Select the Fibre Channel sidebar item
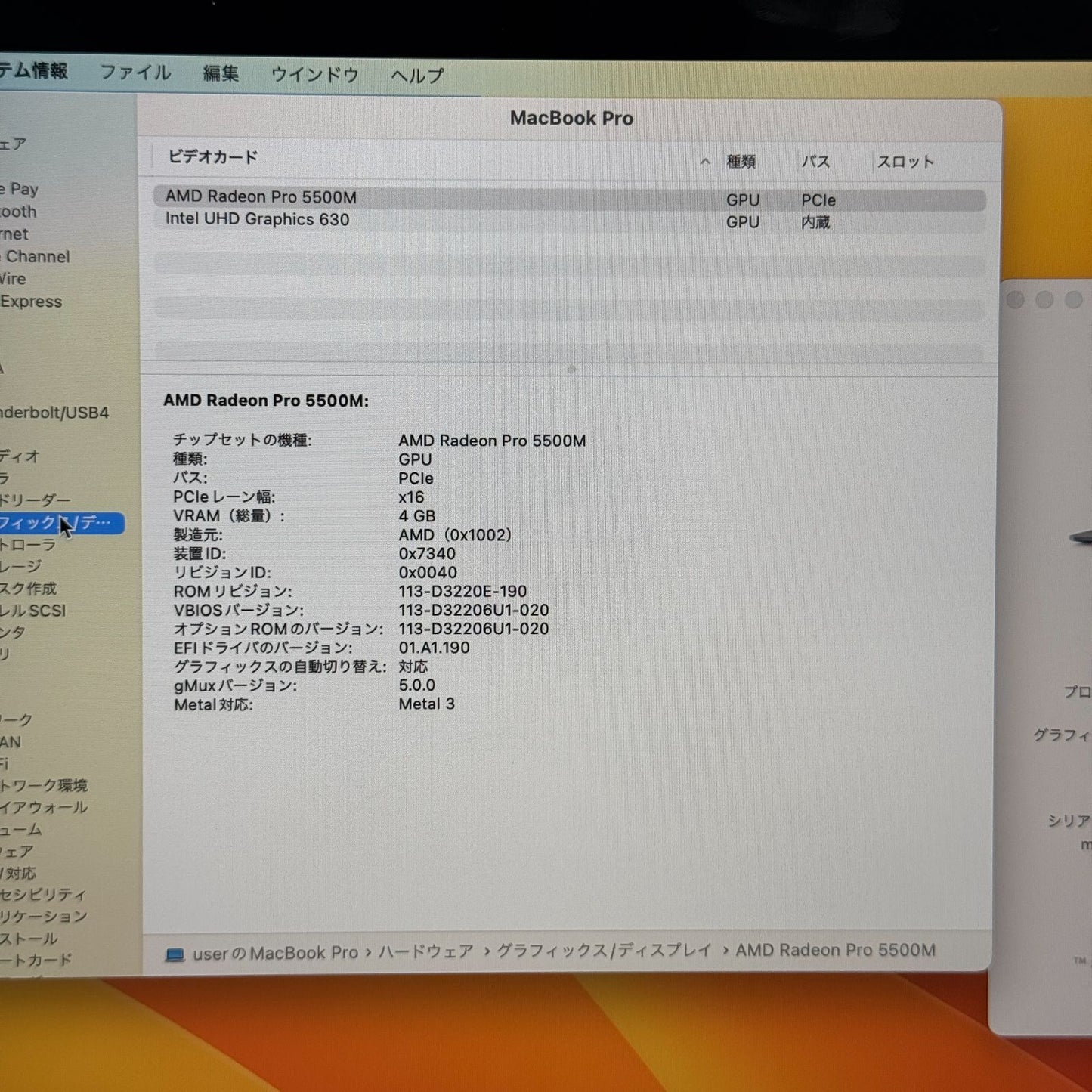The image size is (1092, 1092). point(35,257)
